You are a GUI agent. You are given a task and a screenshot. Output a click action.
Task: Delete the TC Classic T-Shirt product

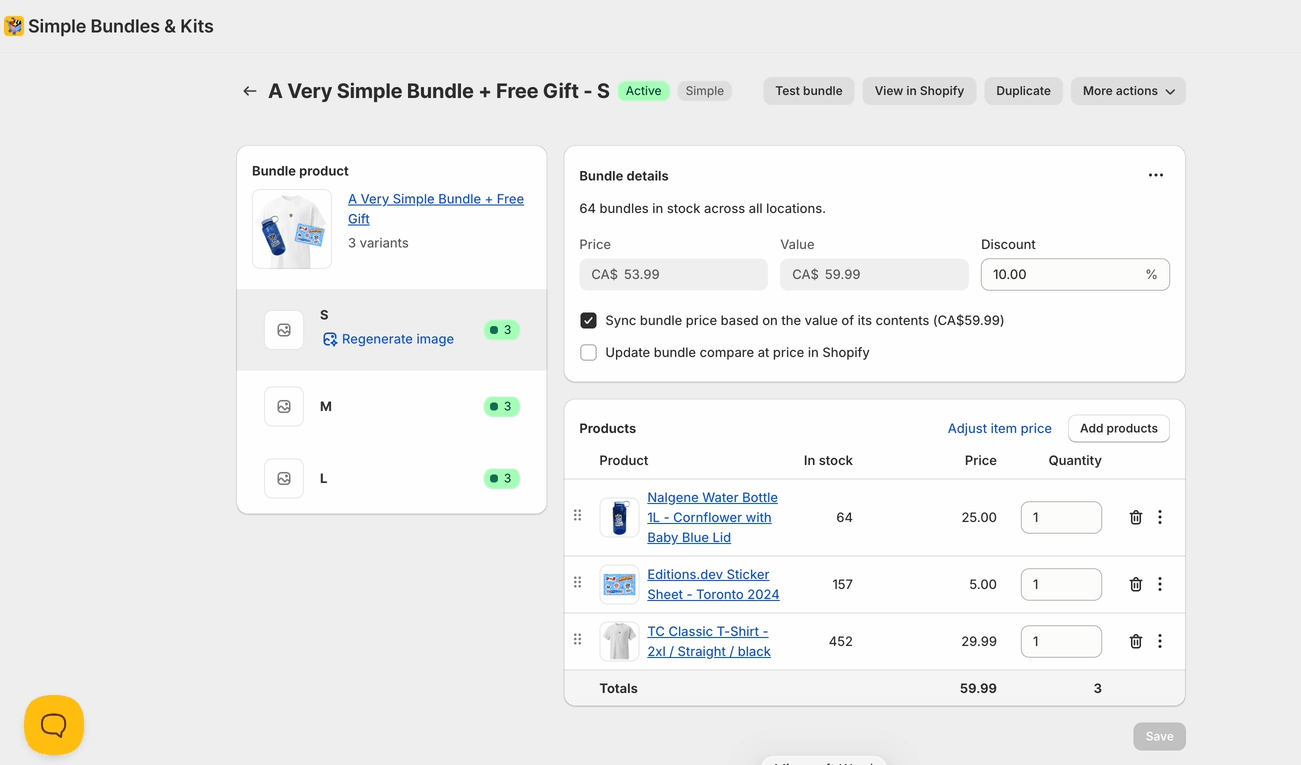[x=1136, y=641]
